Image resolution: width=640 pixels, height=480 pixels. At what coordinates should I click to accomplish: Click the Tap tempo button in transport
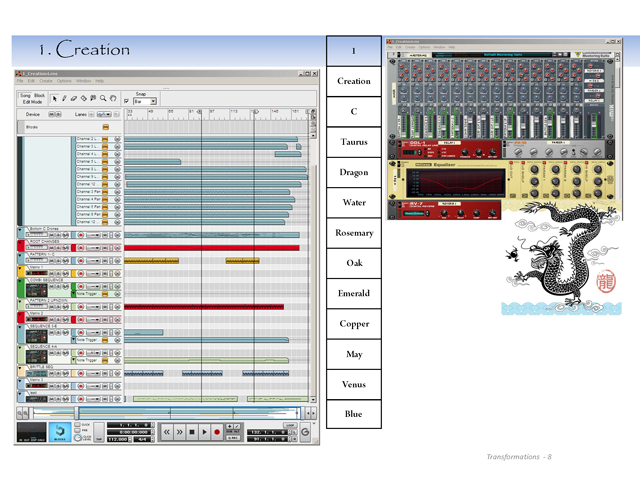pos(99,432)
